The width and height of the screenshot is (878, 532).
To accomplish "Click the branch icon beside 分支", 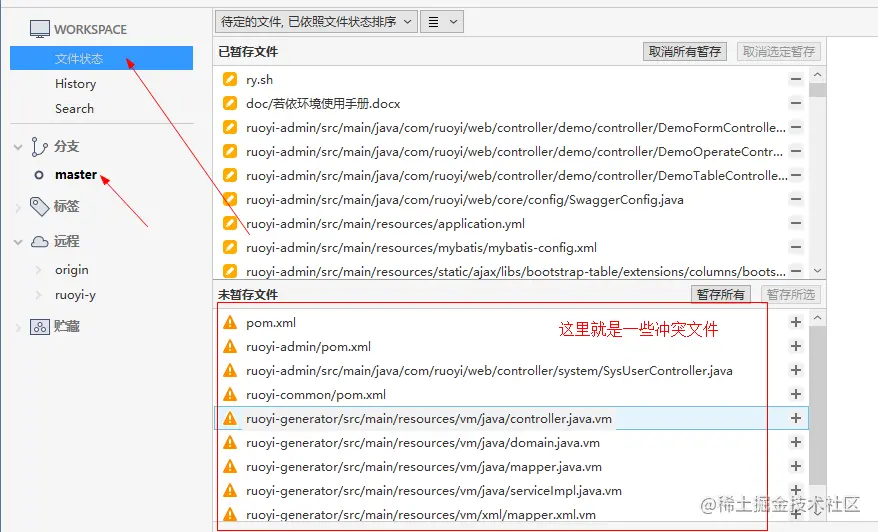I will point(39,147).
